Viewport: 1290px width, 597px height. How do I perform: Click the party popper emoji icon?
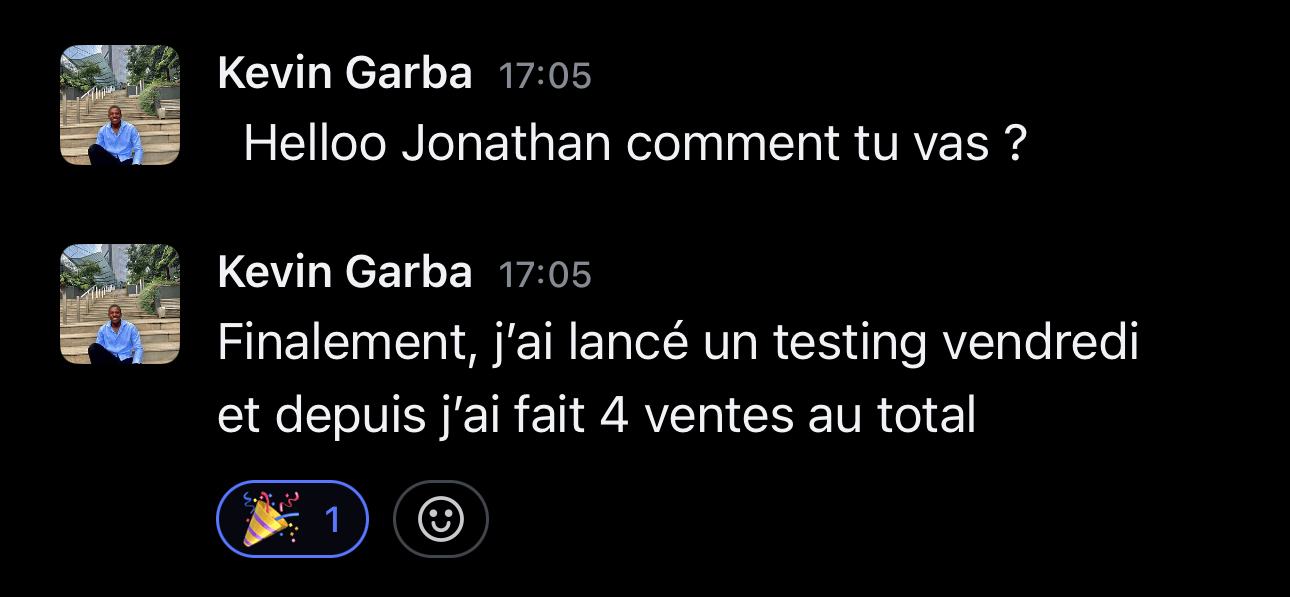[272, 519]
